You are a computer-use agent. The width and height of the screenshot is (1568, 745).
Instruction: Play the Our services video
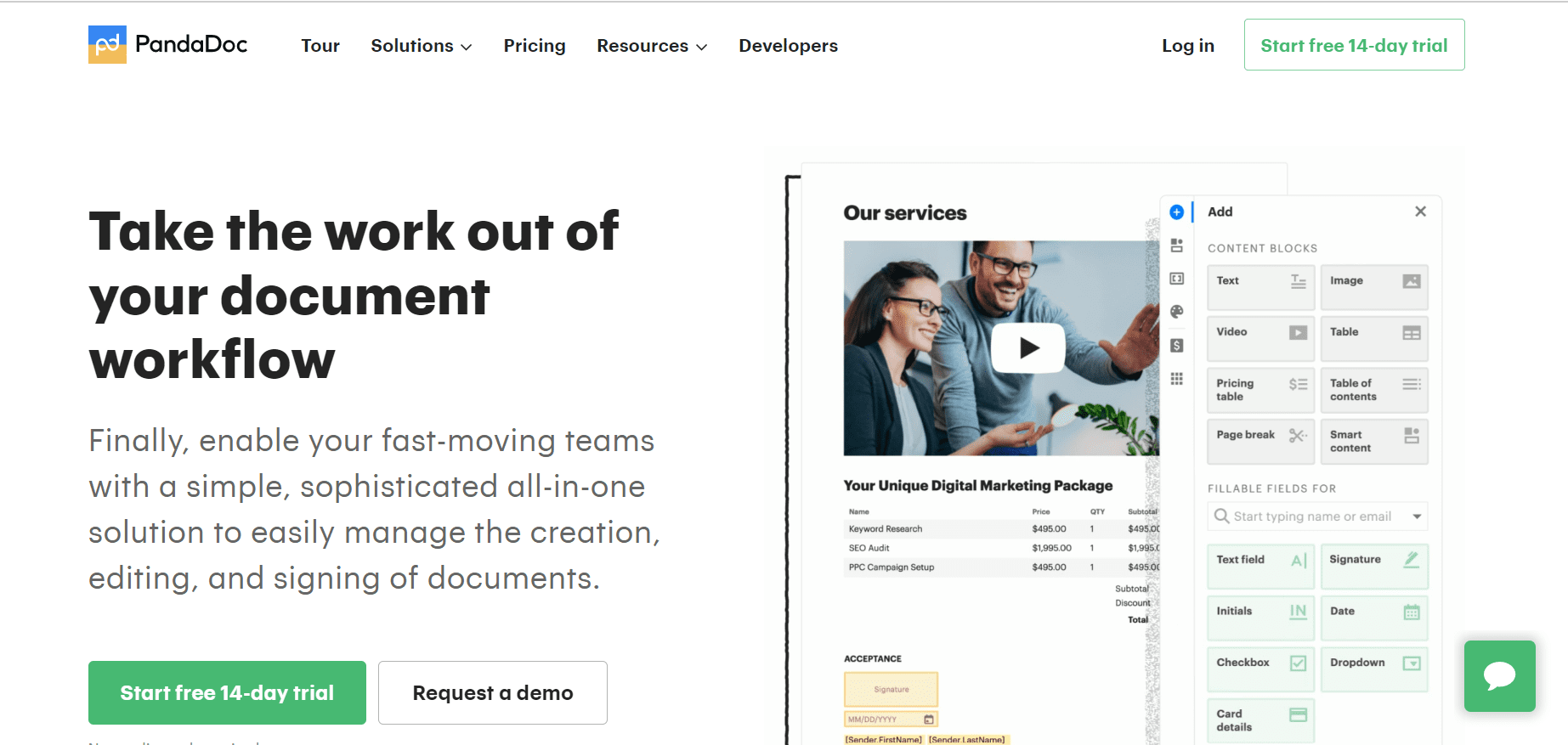pyautogui.click(x=1029, y=347)
